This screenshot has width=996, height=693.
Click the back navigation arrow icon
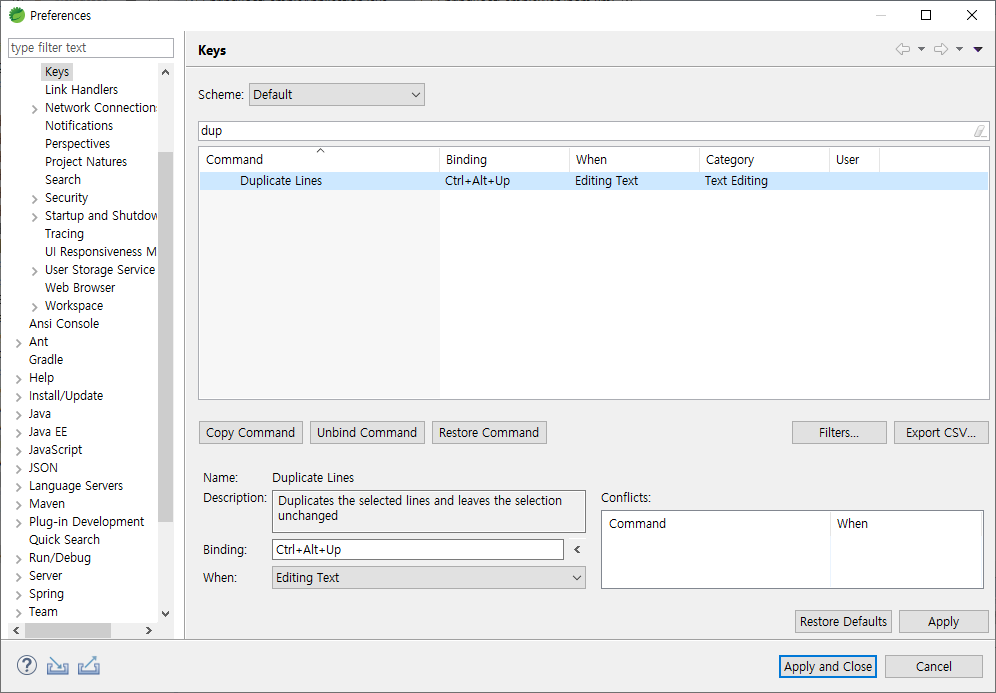903,49
